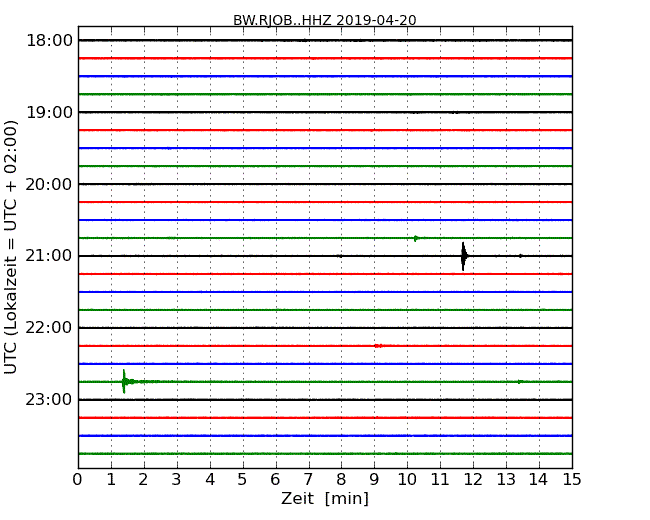Click the large black spike on the 21:00 trace
Screen dimensions: 650x520
[463, 256]
